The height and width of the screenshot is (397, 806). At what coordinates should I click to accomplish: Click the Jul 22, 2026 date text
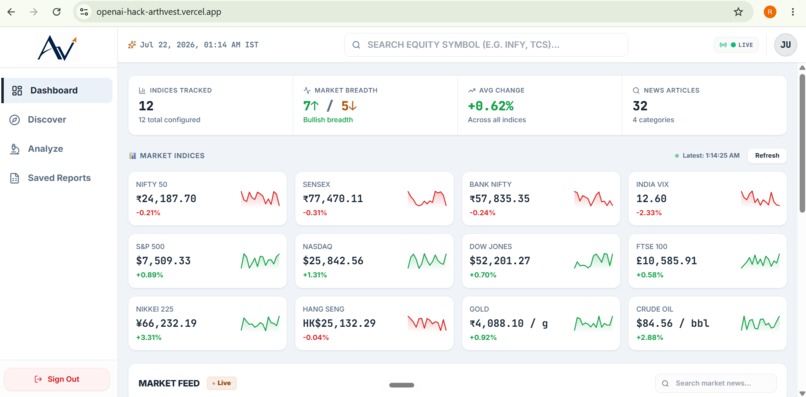(199, 45)
